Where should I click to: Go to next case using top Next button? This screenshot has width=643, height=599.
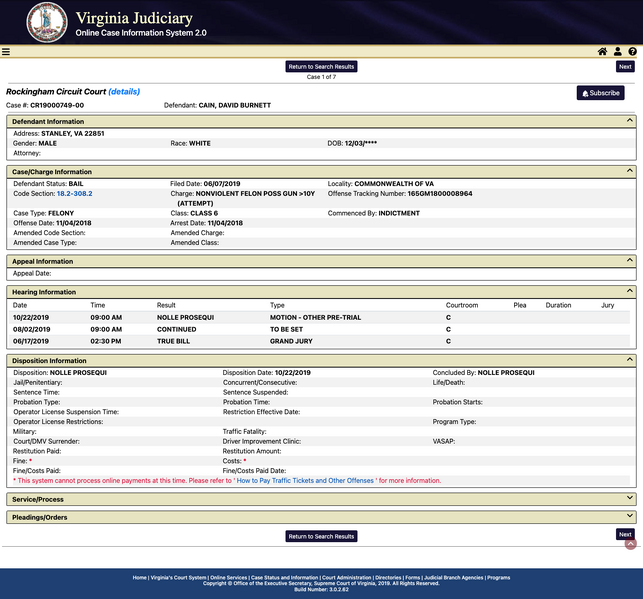coord(625,66)
